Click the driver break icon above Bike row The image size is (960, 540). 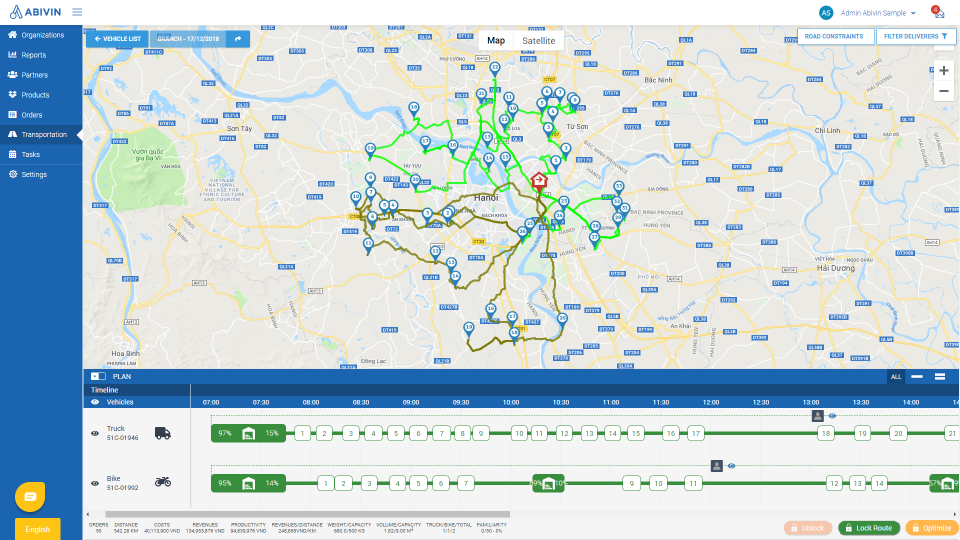click(x=717, y=466)
